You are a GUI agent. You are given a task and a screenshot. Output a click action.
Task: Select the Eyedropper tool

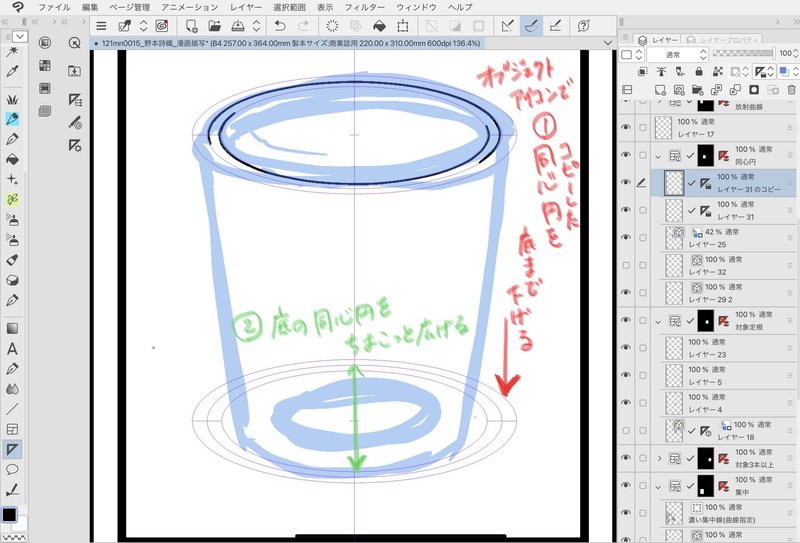(x=12, y=71)
